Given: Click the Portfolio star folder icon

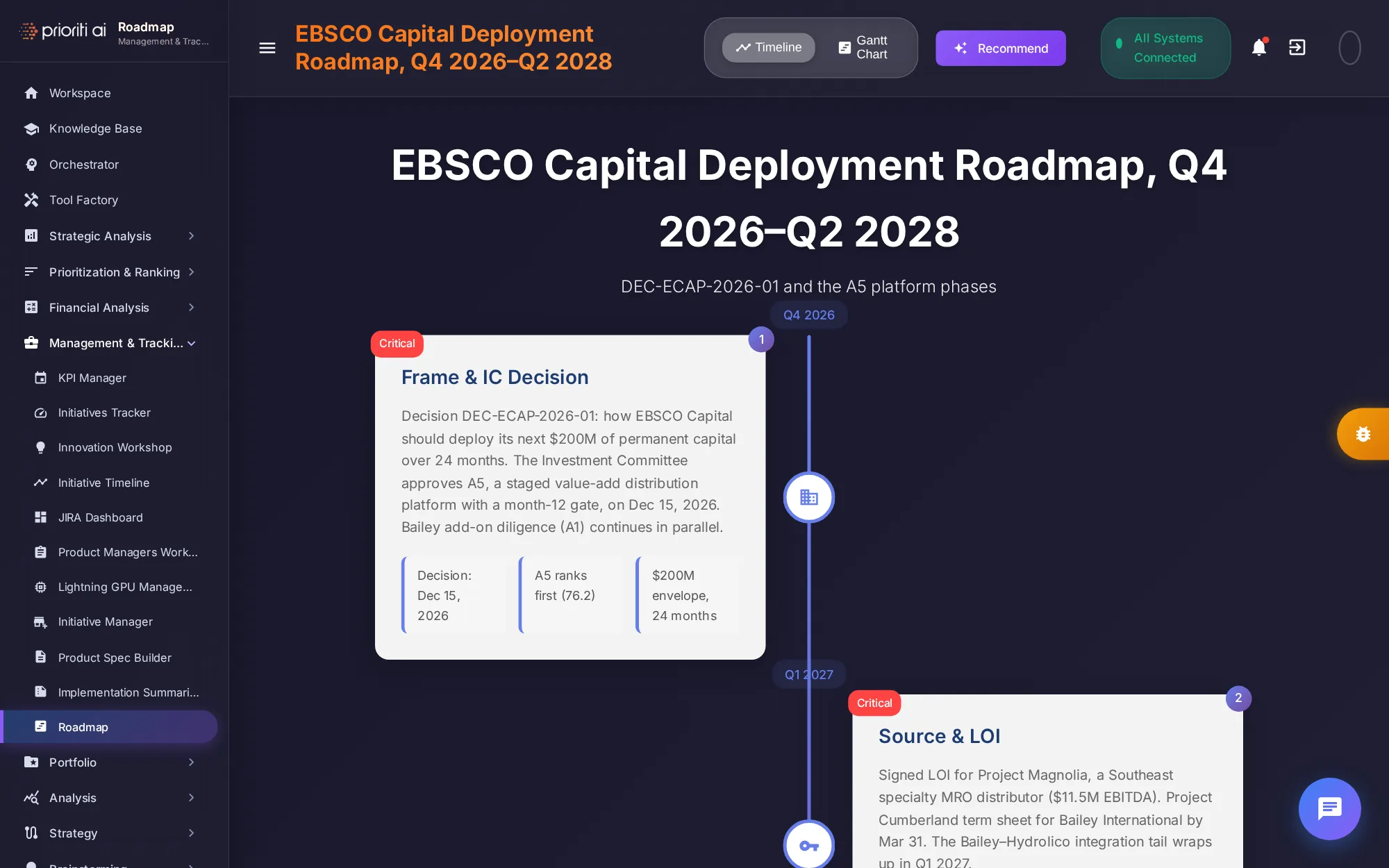Looking at the screenshot, I should pos(31,762).
